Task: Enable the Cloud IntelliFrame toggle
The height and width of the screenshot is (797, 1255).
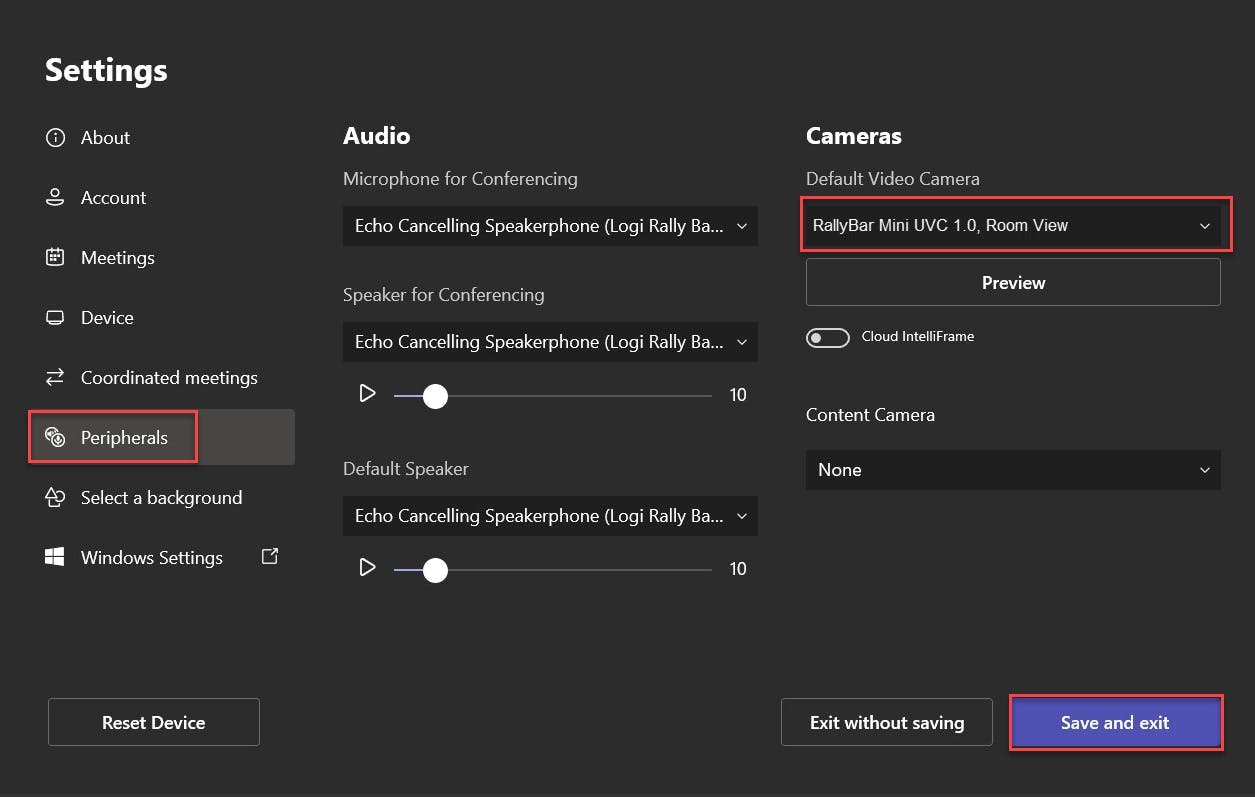Action: pos(827,337)
